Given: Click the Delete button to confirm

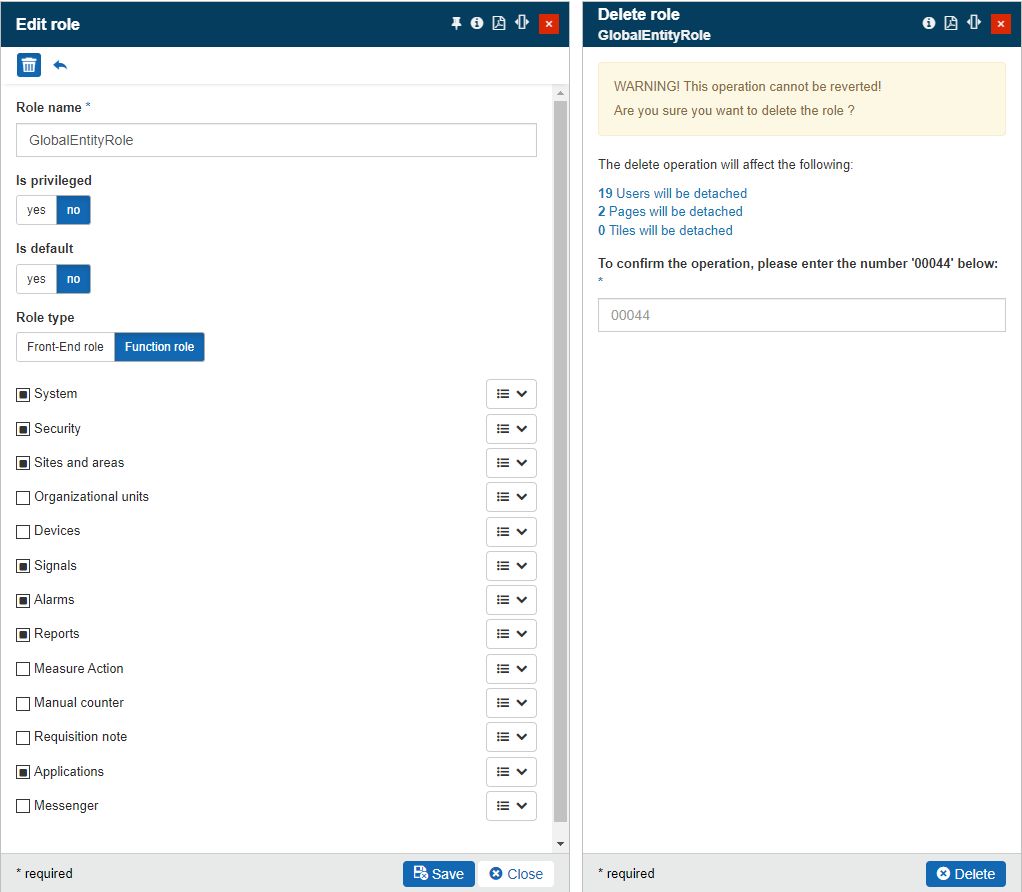Looking at the screenshot, I should (x=965, y=873).
